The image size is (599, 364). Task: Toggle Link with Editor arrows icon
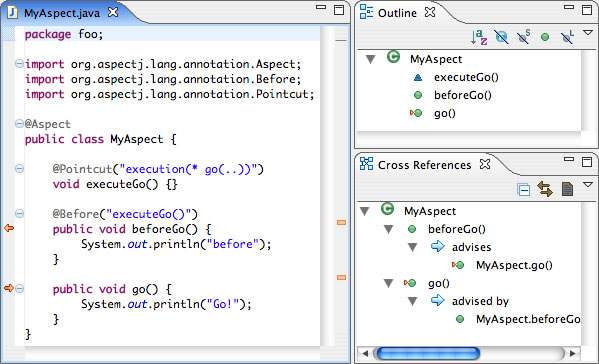pyautogui.click(x=545, y=189)
